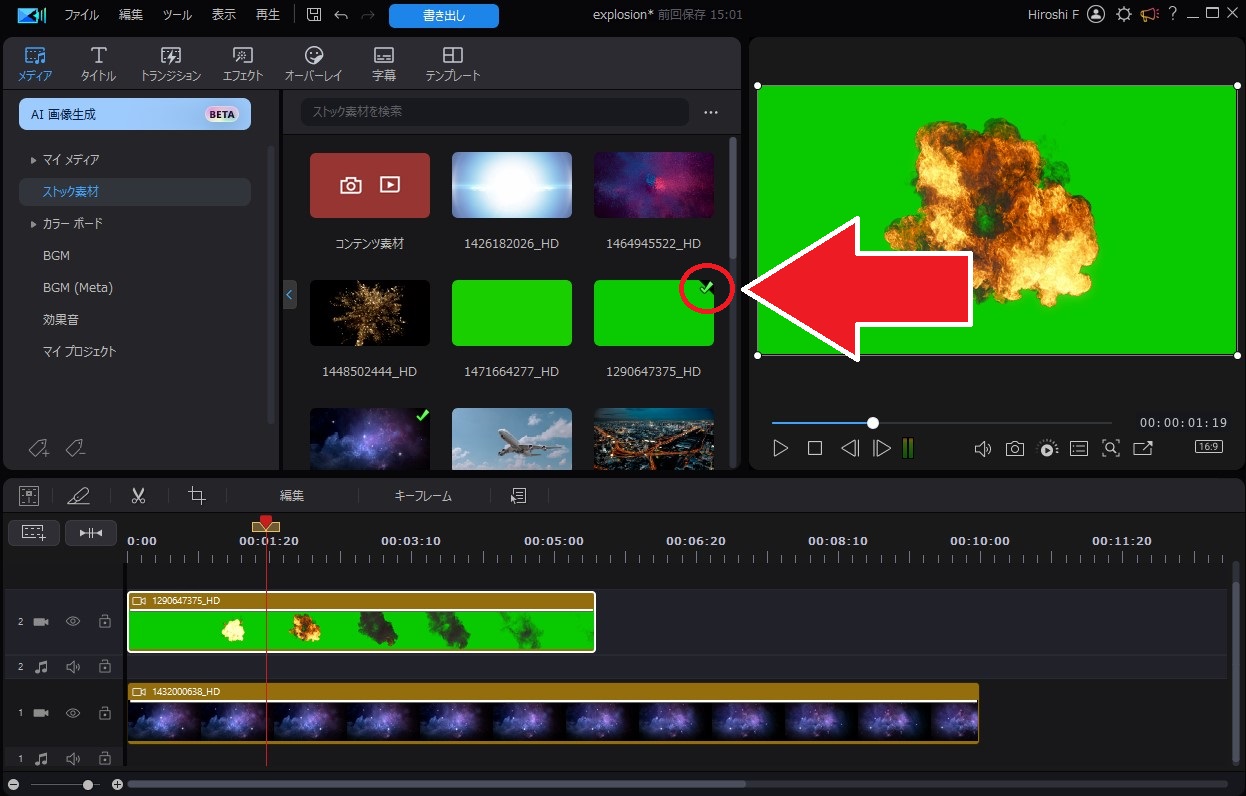Lock video track 1
Viewport: 1246px width, 796px height.
(105, 713)
